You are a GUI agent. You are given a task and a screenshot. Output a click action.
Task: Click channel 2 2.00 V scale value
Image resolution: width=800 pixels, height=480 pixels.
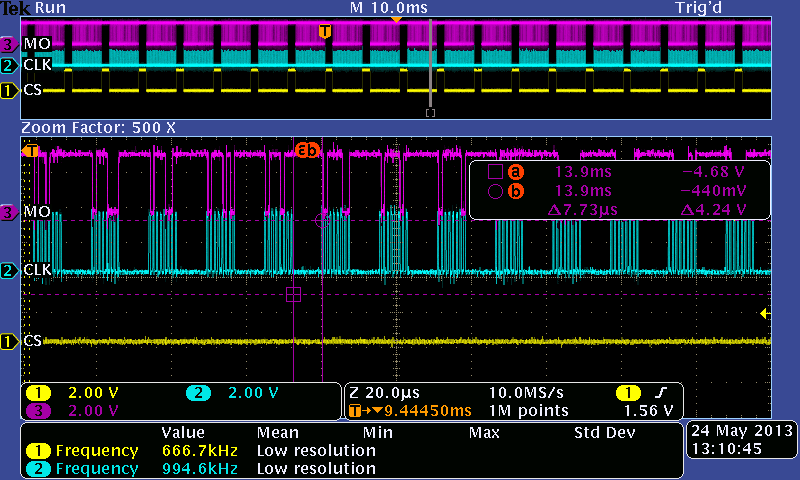[x=253, y=393]
